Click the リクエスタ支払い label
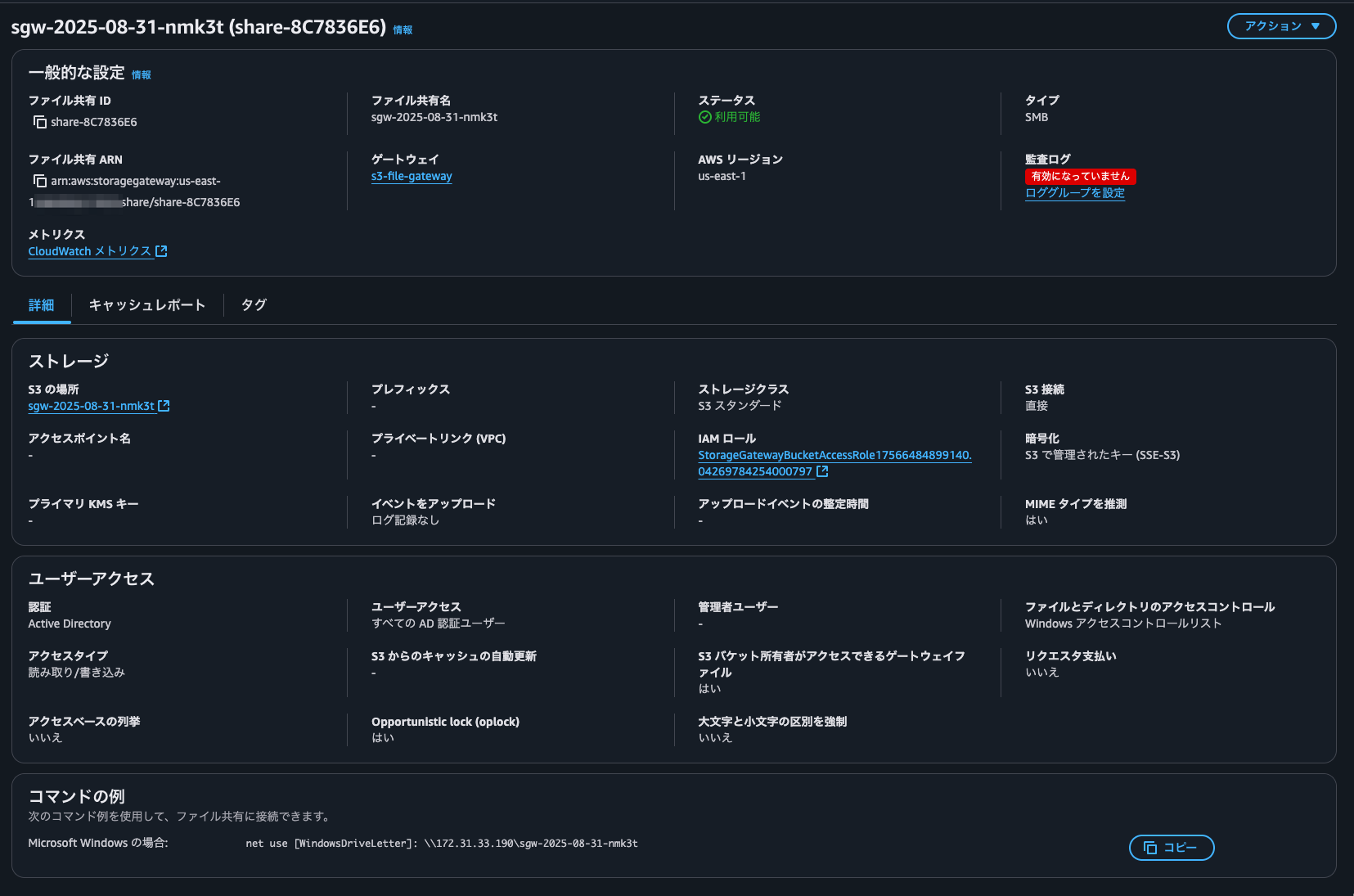Screen dimensions: 1354x896 1071,656
